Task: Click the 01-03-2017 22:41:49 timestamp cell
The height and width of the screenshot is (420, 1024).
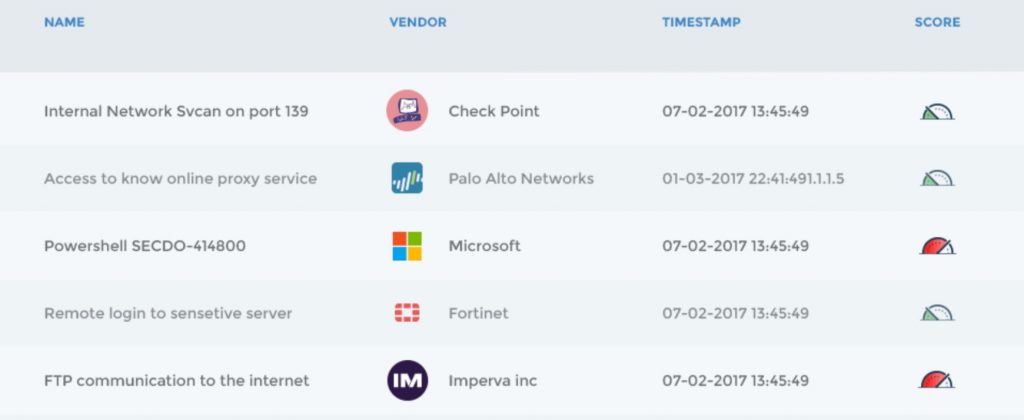Action: [x=753, y=179]
